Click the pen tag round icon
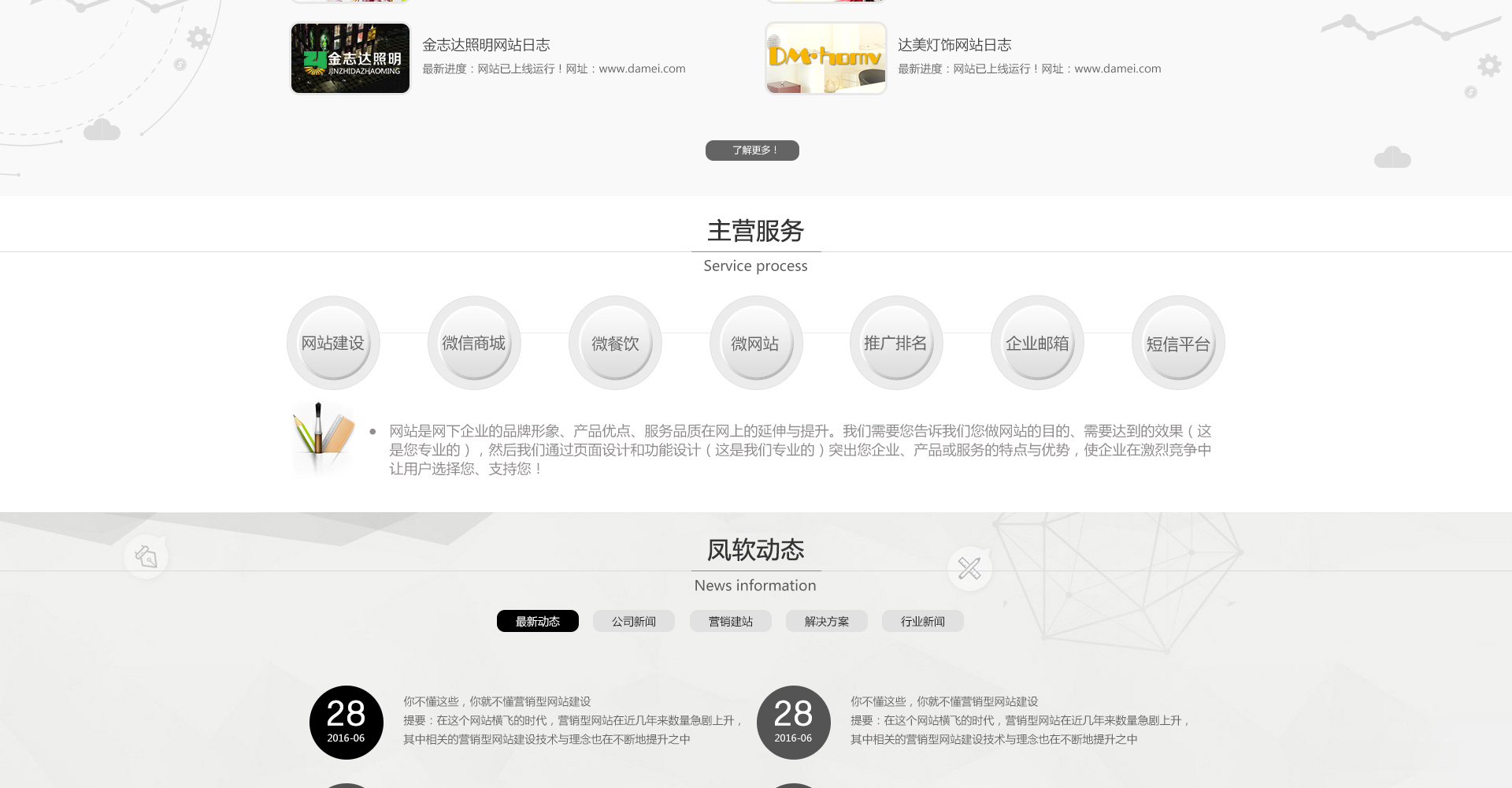This screenshot has width=1512, height=788. [x=146, y=556]
